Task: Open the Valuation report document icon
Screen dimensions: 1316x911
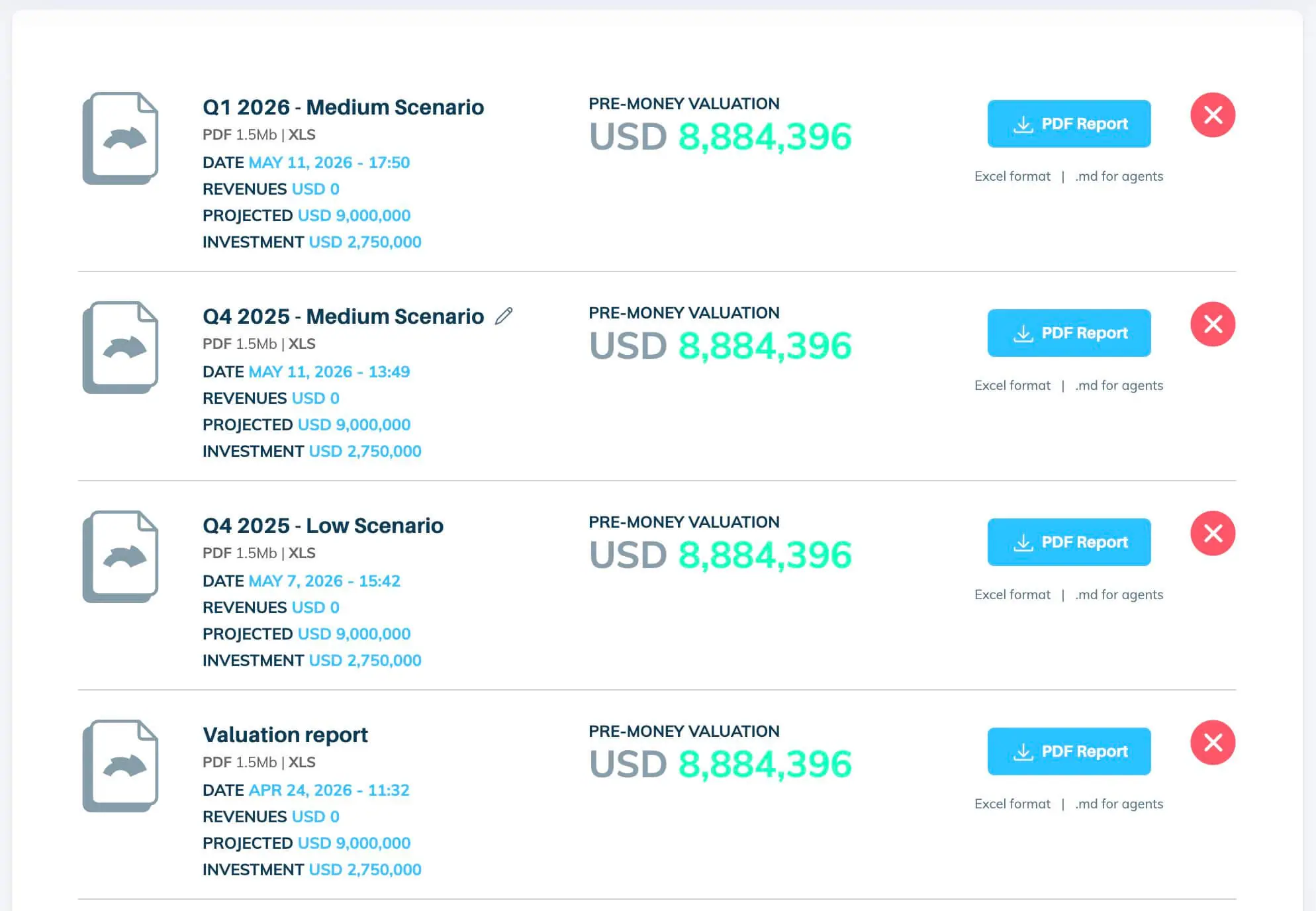Action: click(x=120, y=766)
